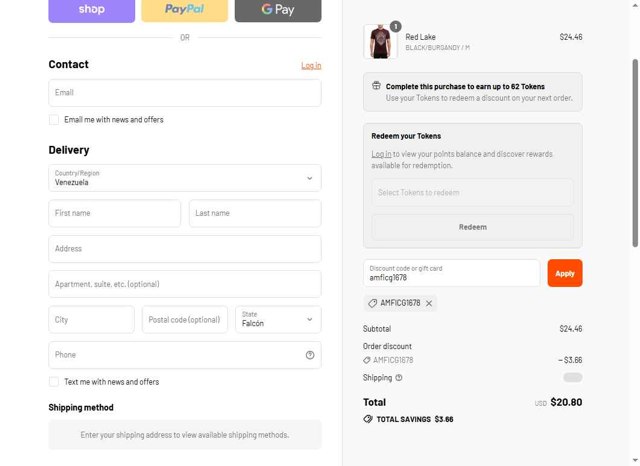Check text me with news and offers
The width and height of the screenshot is (640, 466).
pos(54,382)
